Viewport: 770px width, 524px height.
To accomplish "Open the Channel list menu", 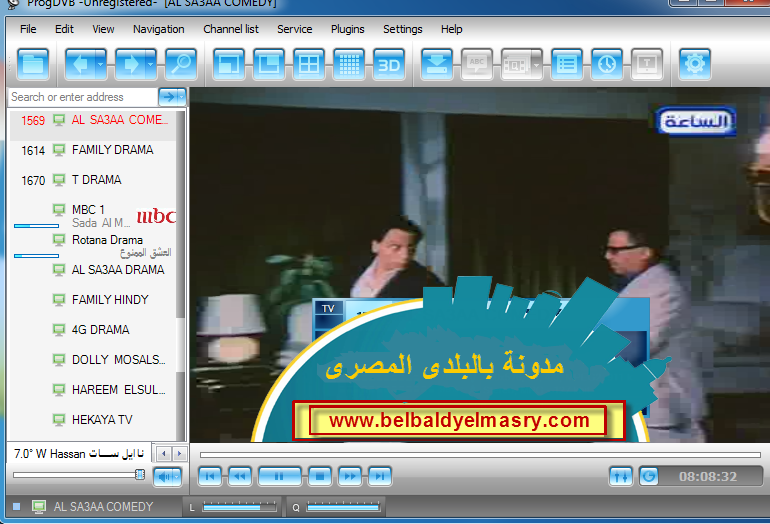I will click(x=231, y=29).
